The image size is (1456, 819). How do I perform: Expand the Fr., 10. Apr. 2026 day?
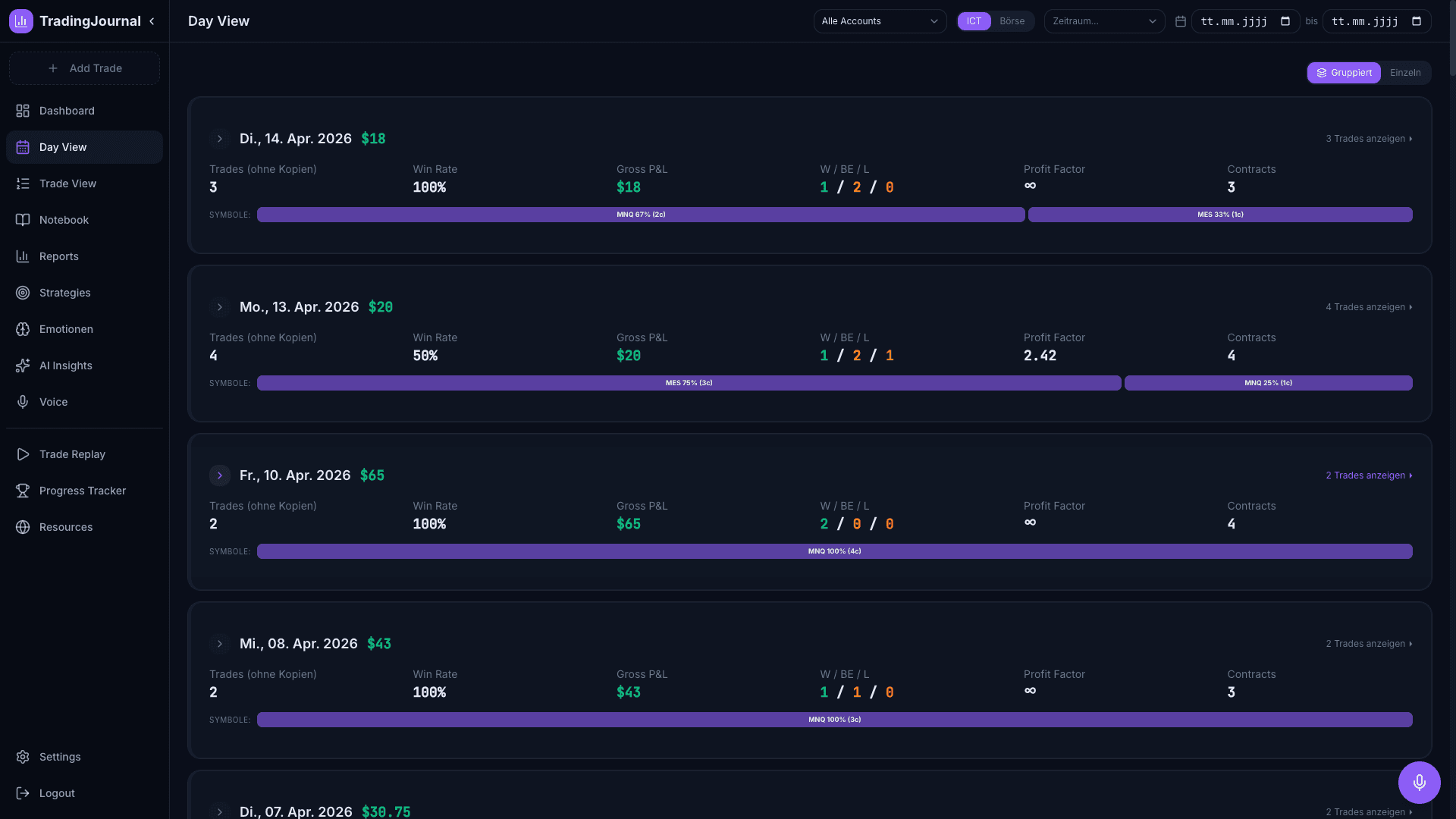point(220,475)
